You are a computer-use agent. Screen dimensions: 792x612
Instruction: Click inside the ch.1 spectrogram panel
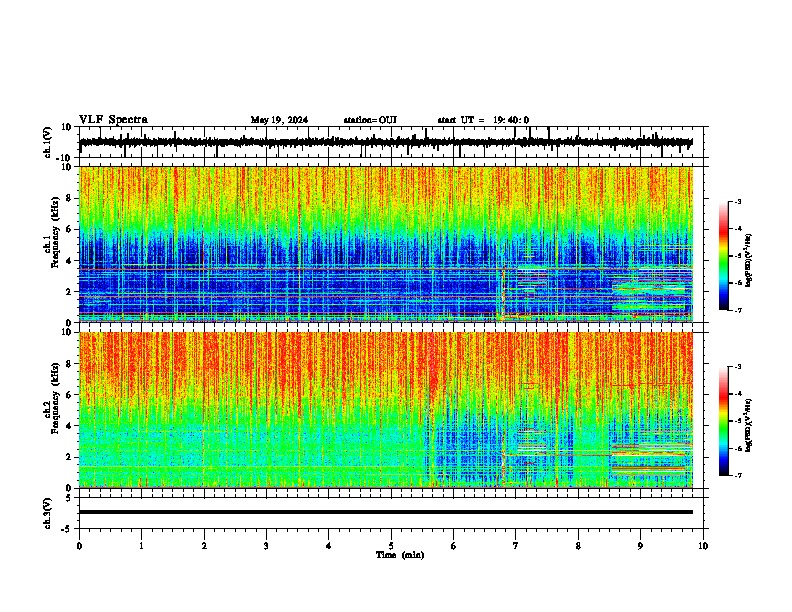(x=386, y=244)
